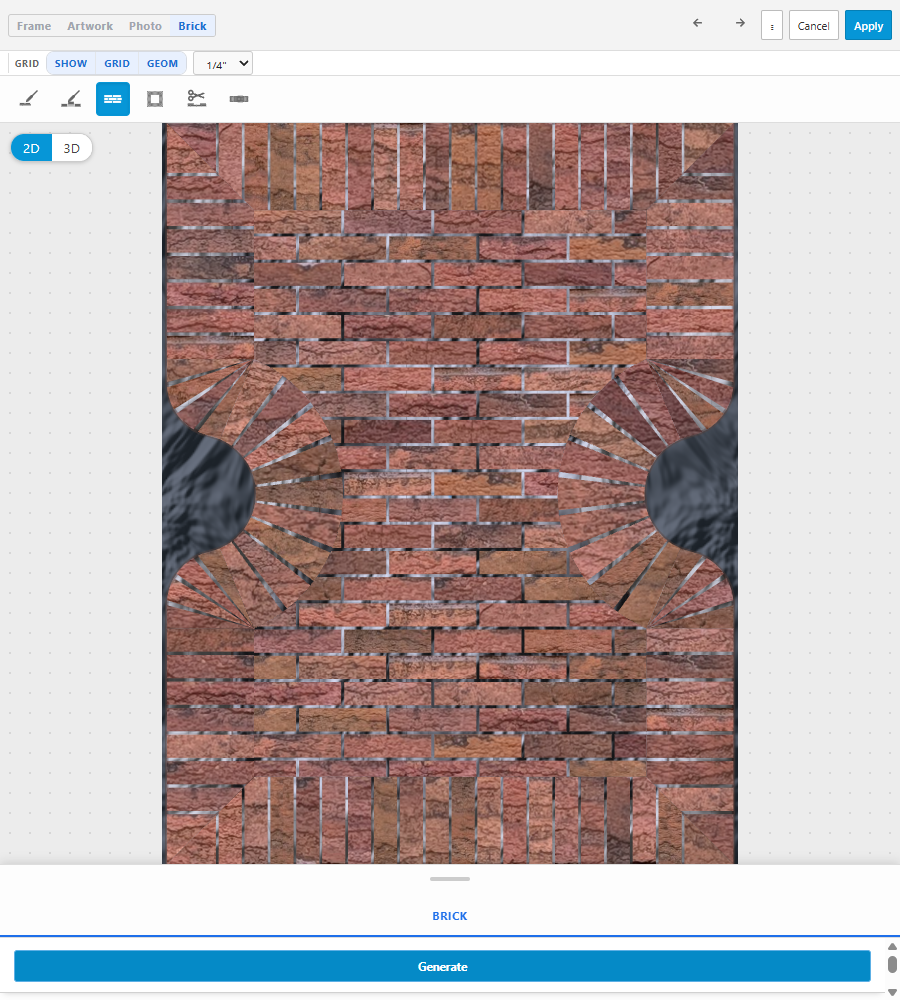
Task: Select the BRICK panel heading
Action: [450, 916]
